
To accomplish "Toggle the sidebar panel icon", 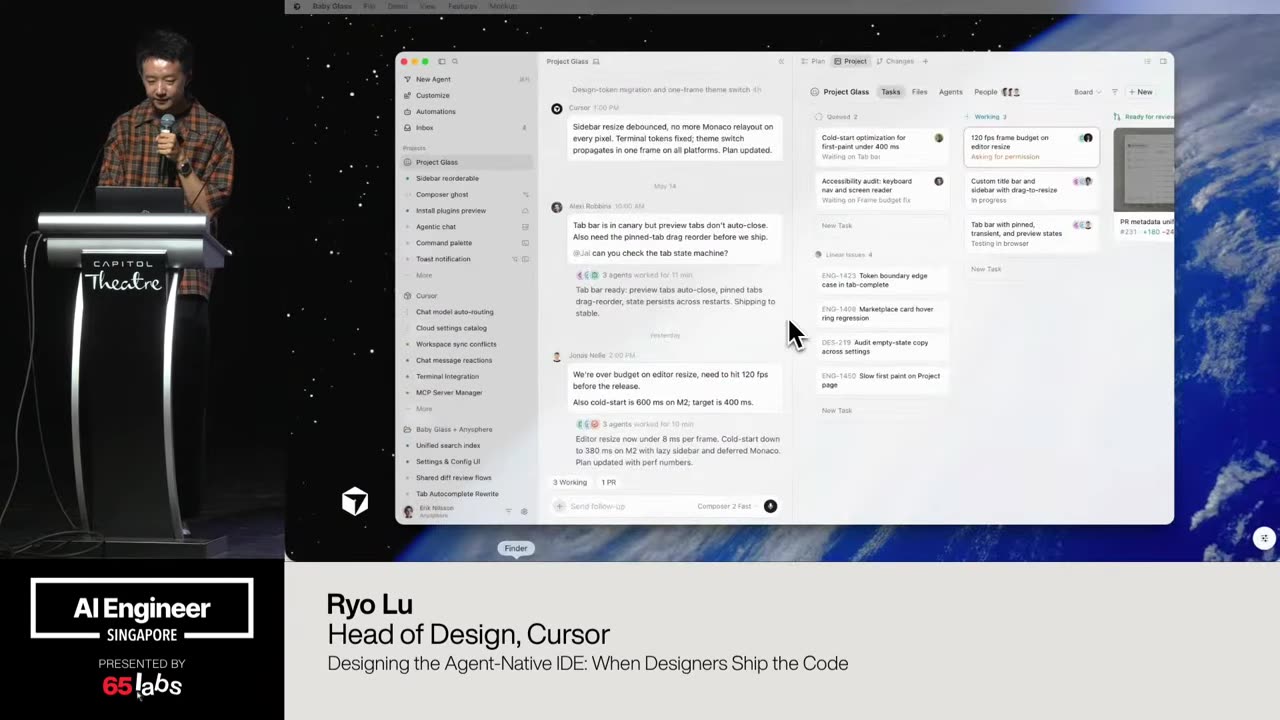I will click(x=441, y=62).
